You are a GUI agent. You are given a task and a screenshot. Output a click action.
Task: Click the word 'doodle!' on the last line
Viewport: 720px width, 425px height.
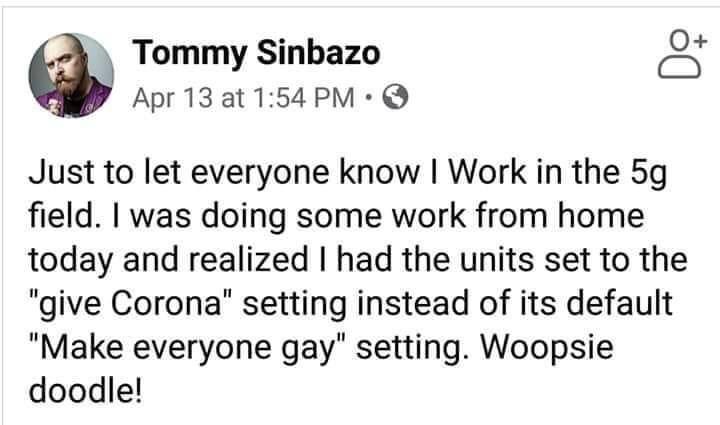point(85,391)
